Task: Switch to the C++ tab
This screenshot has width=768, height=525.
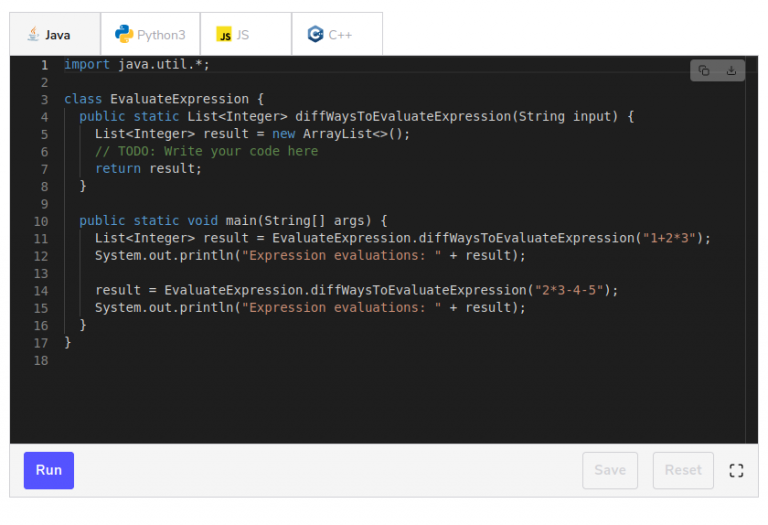Action: (337, 34)
